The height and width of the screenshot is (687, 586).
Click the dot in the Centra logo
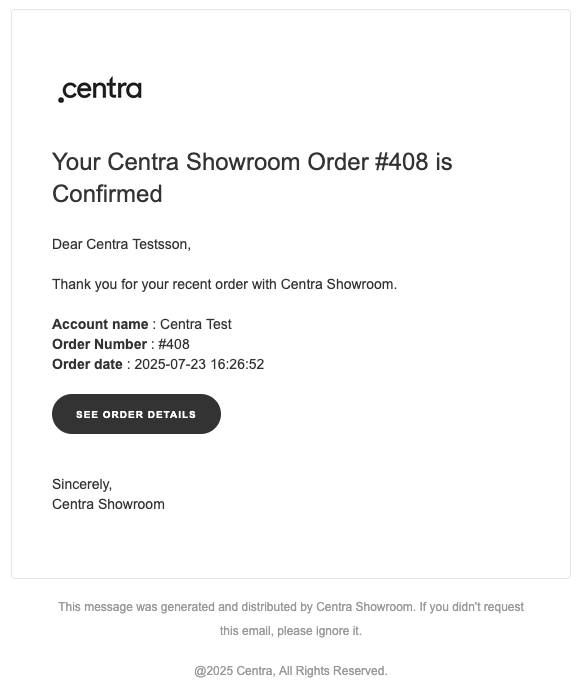pos(61,100)
